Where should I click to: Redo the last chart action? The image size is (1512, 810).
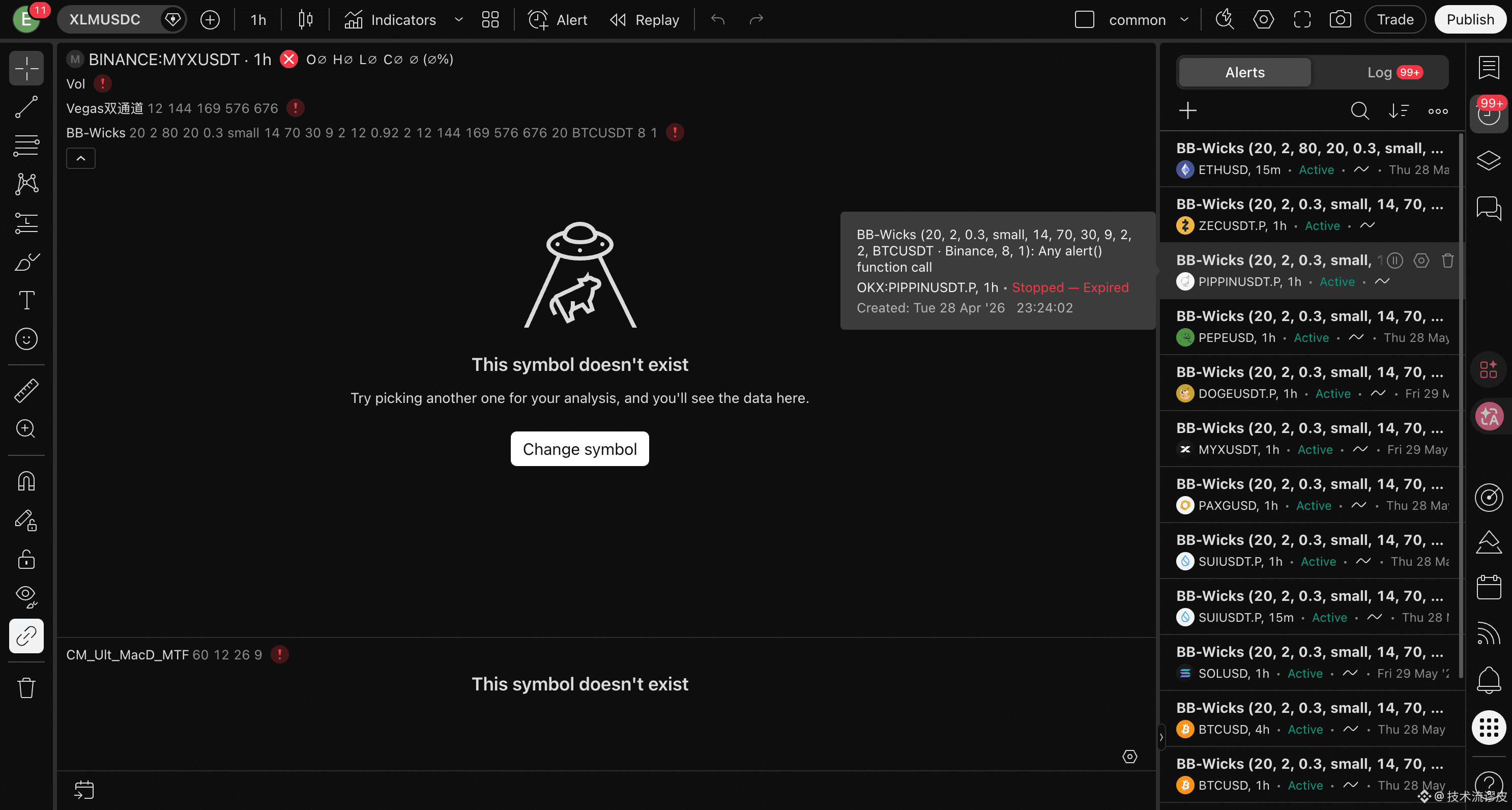click(x=757, y=19)
